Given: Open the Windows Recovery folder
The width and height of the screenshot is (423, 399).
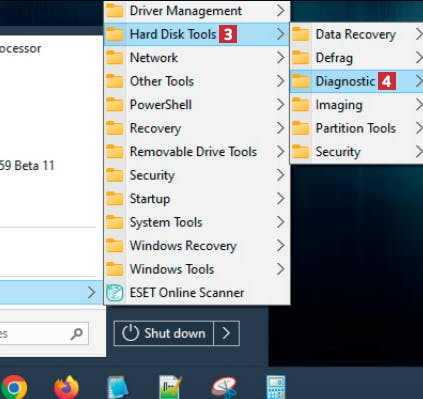Looking at the screenshot, I should tap(197, 246).
